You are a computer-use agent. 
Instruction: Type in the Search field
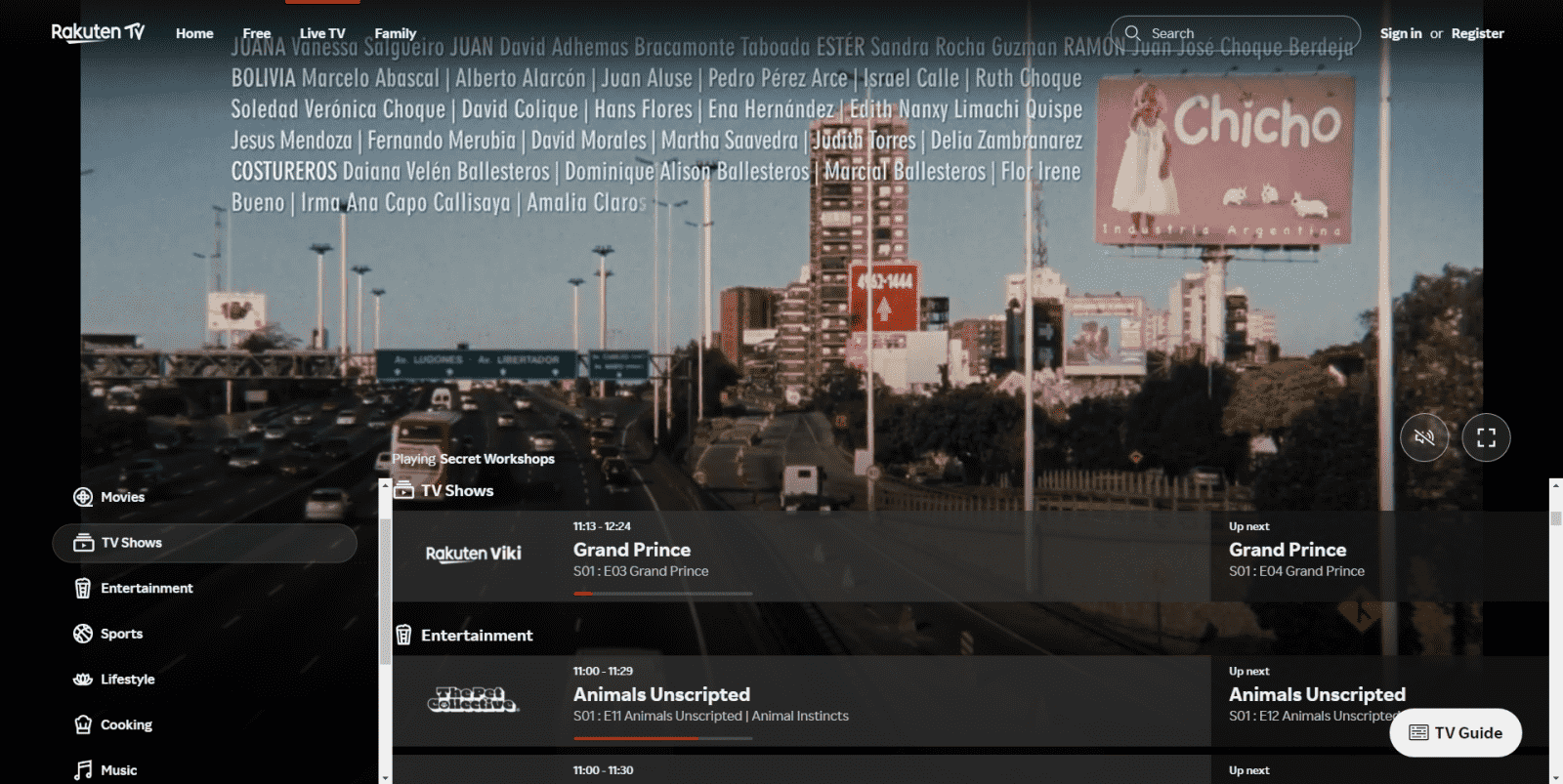point(1250,33)
